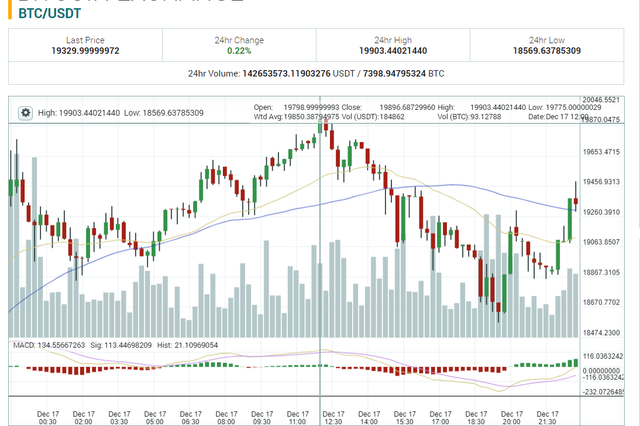Click MACD axis label 116.0363242

[x=603, y=356]
